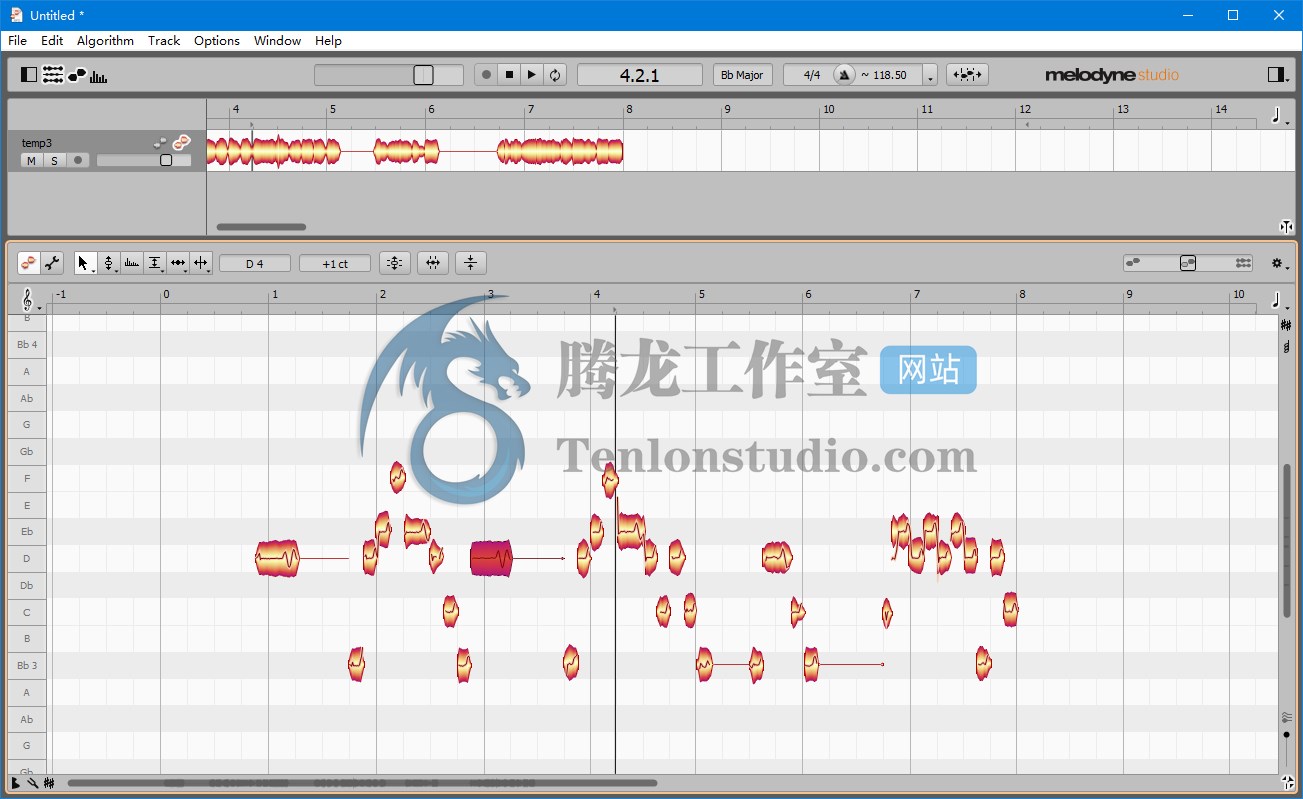Solo the temp3 track
This screenshot has height=799, width=1303.
[54, 161]
